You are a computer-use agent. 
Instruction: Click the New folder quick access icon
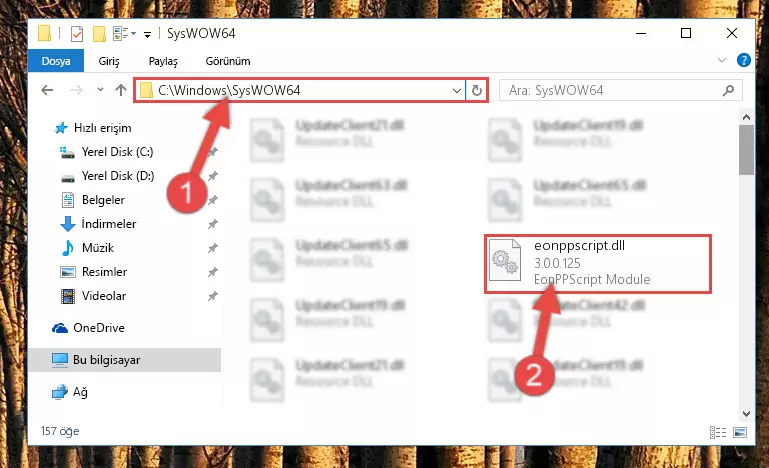tap(99, 33)
